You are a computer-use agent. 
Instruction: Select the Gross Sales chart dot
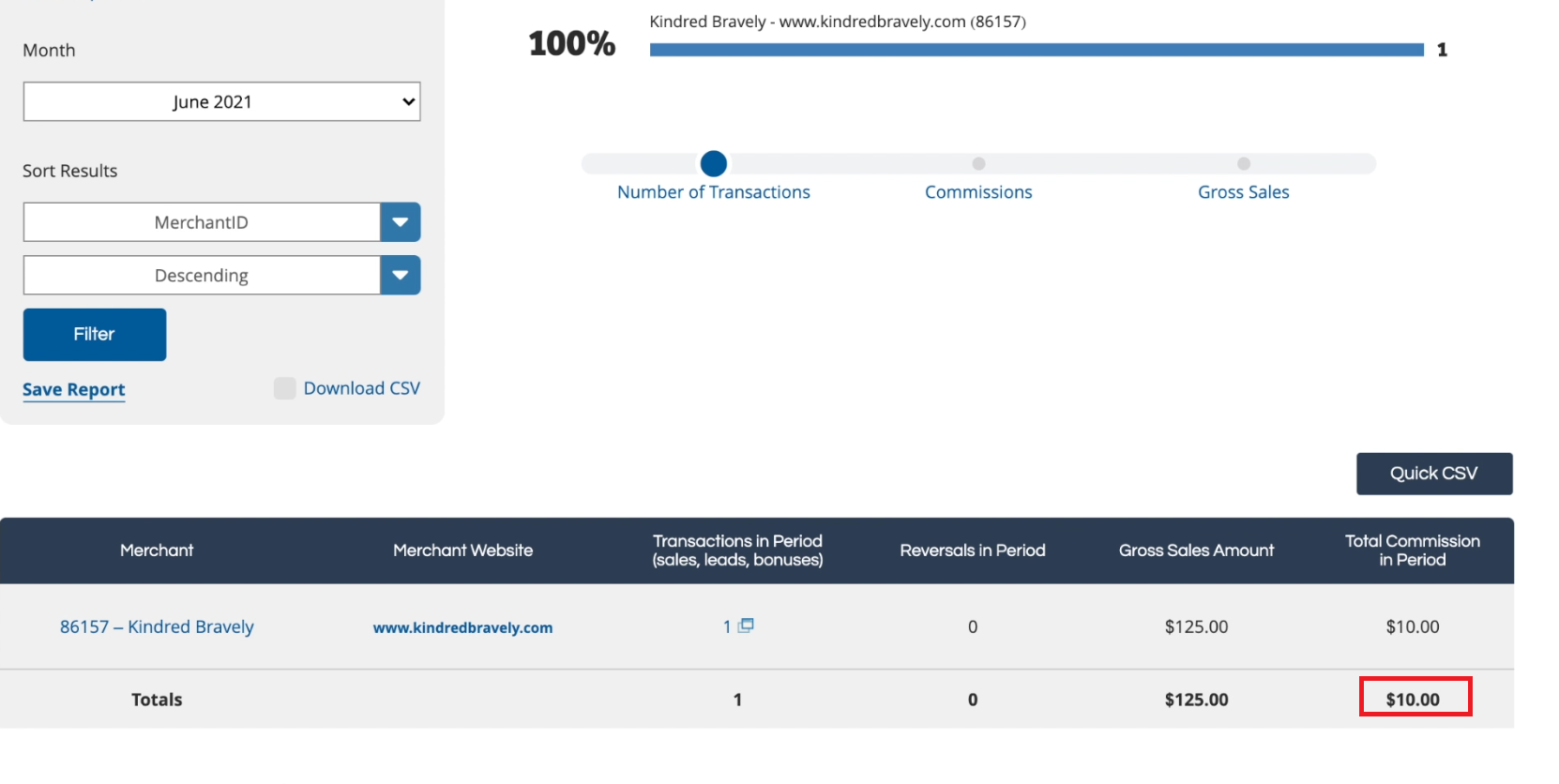pyautogui.click(x=1244, y=163)
